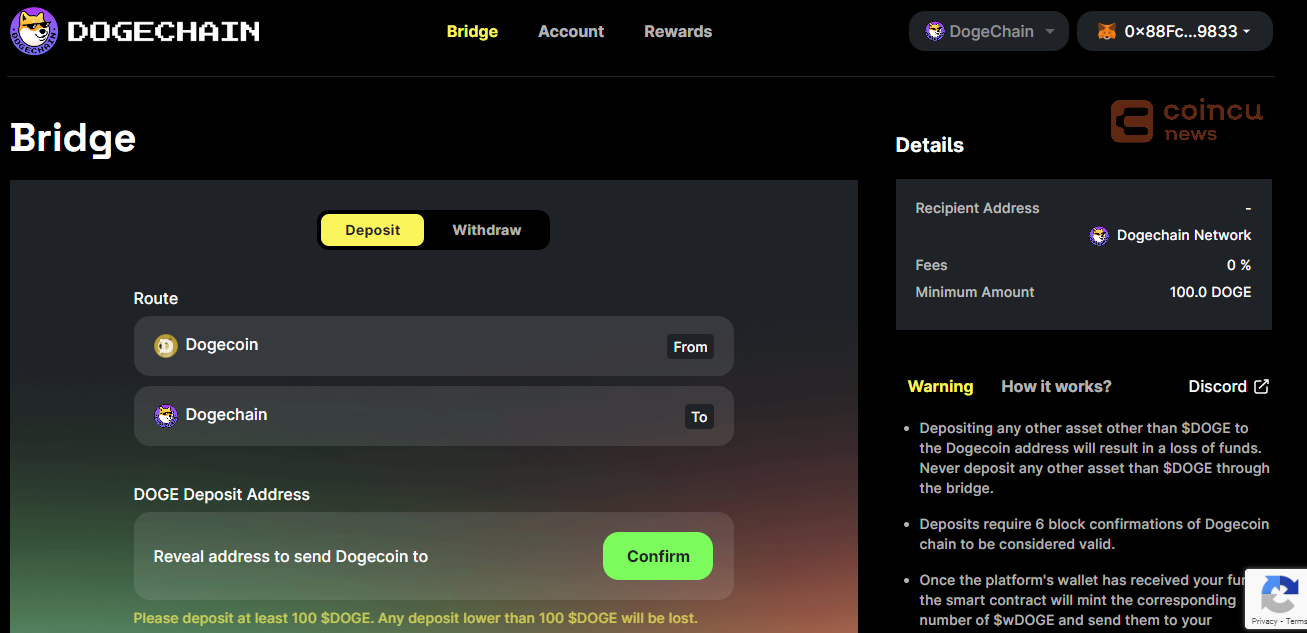Open the How it works? tab
This screenshot has width=1307, height=633.
click(x=1056, y=386)
